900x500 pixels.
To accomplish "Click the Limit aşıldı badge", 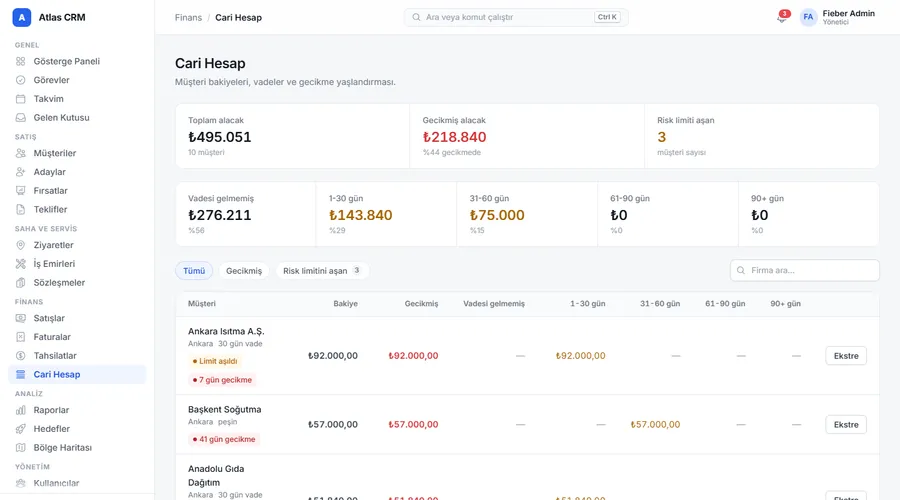I will coord(215,361).
